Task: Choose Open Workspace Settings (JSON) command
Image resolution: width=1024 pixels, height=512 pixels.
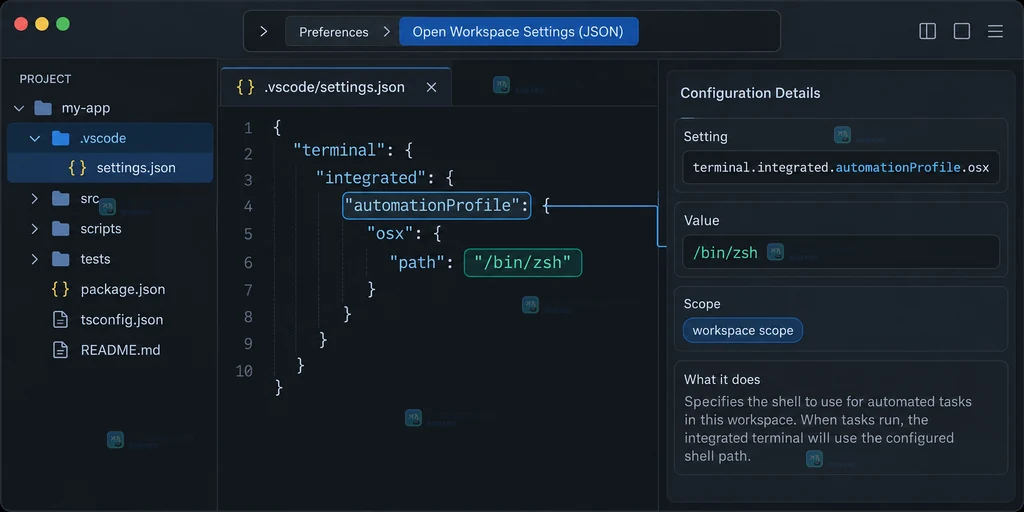Action: [x=519, y=31]
